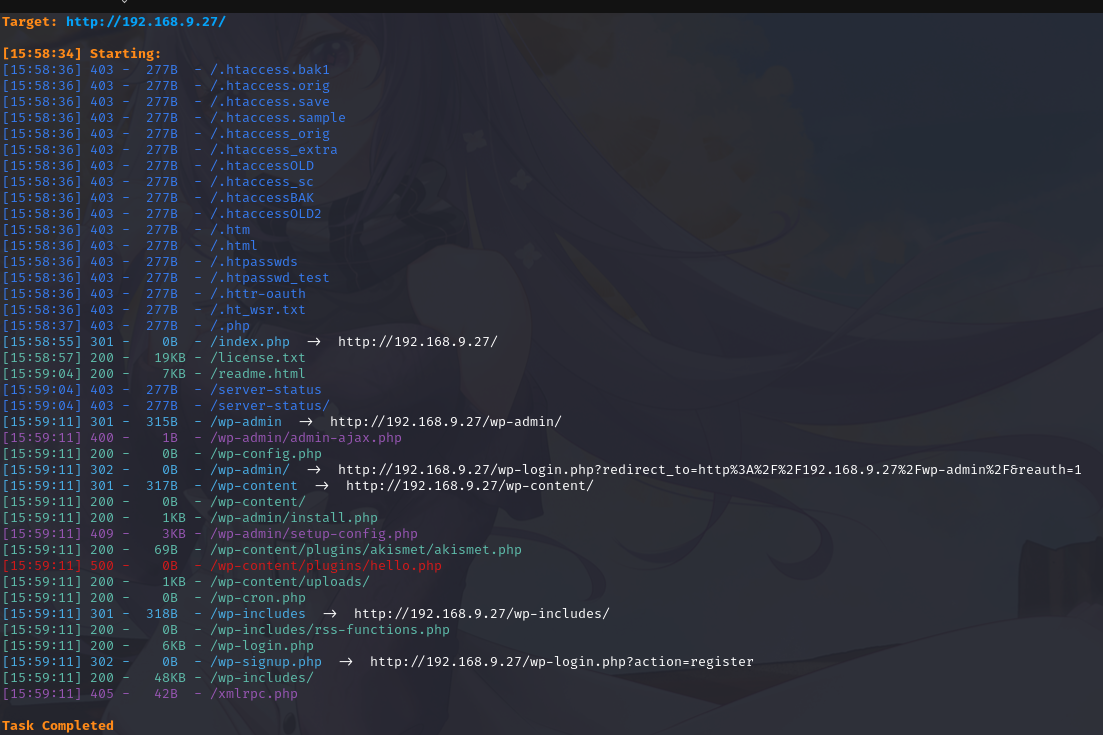Viewport: 1103px width, 735px height.
Task: Click the /.htaccessOLD2 path
Action: pos(266,213)
